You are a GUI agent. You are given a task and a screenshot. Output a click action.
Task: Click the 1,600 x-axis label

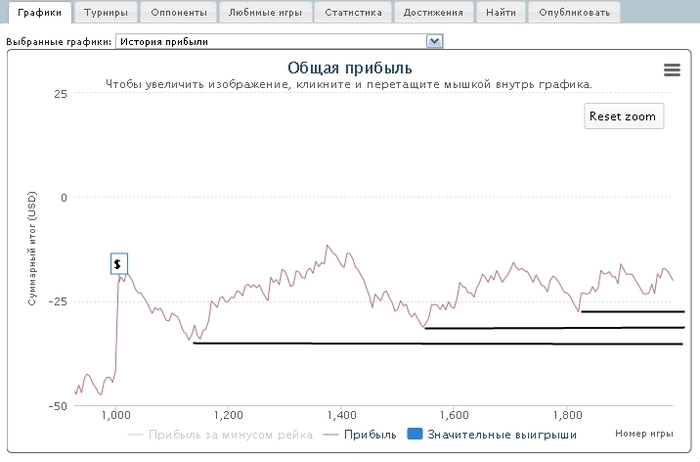click(x=454, y=415)
